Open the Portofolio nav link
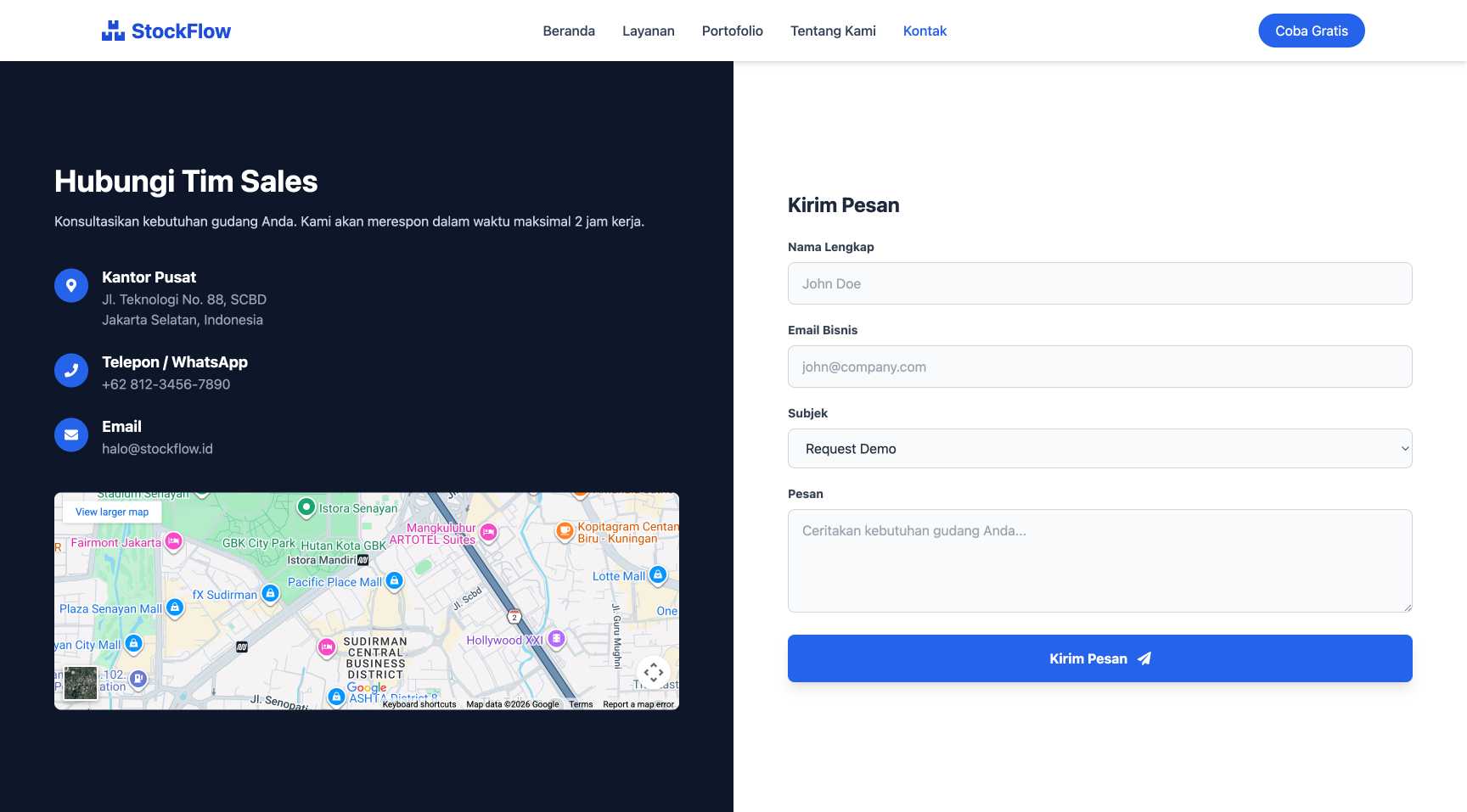The height and width of the screenshot is (812, 1467). (x=732, y=31)
